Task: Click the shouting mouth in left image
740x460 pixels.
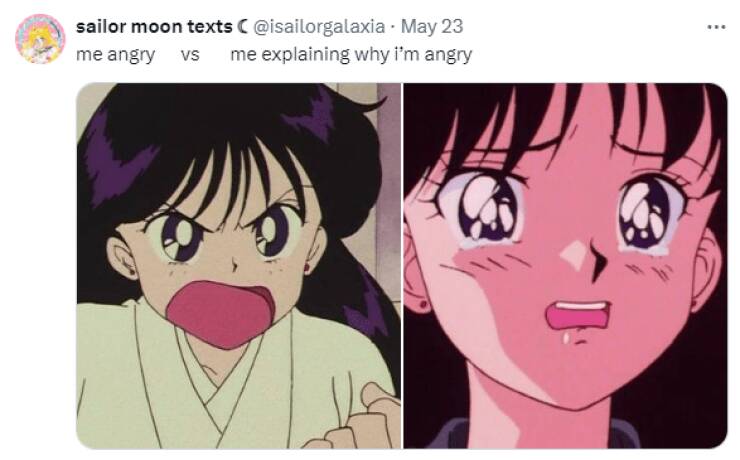Action: coord(221,313)
